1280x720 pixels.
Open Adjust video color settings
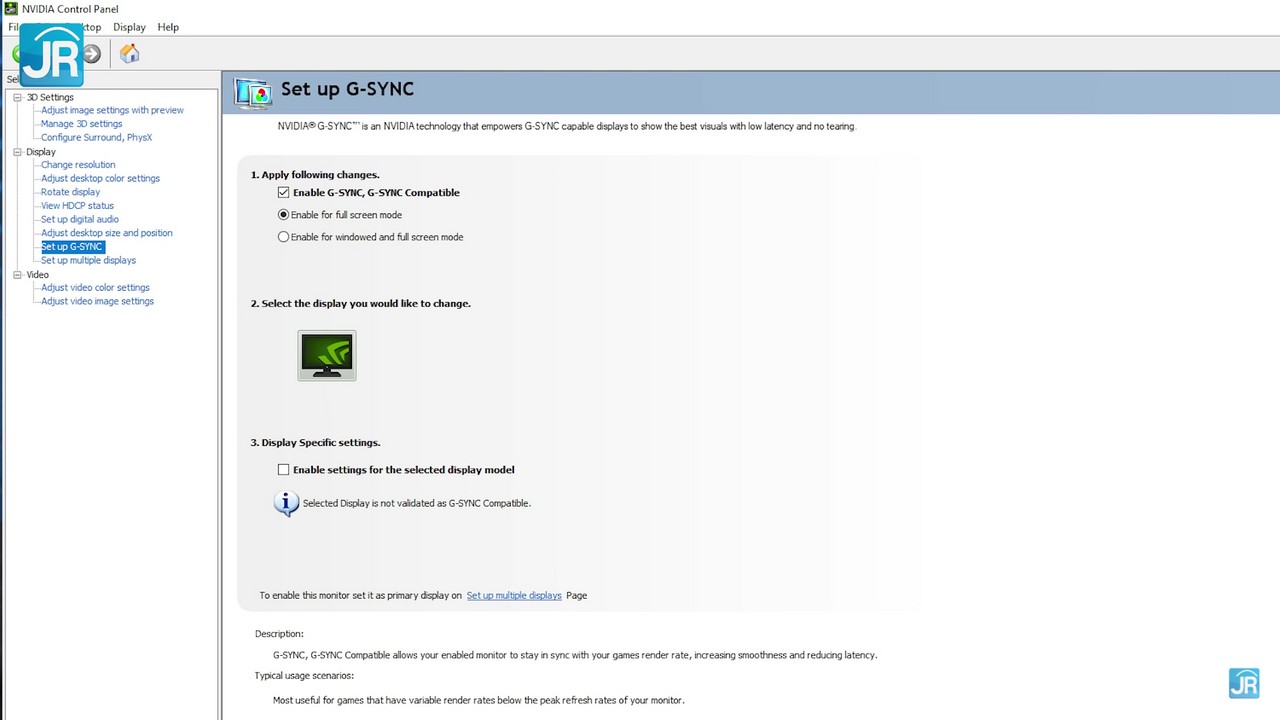[95, 288]
